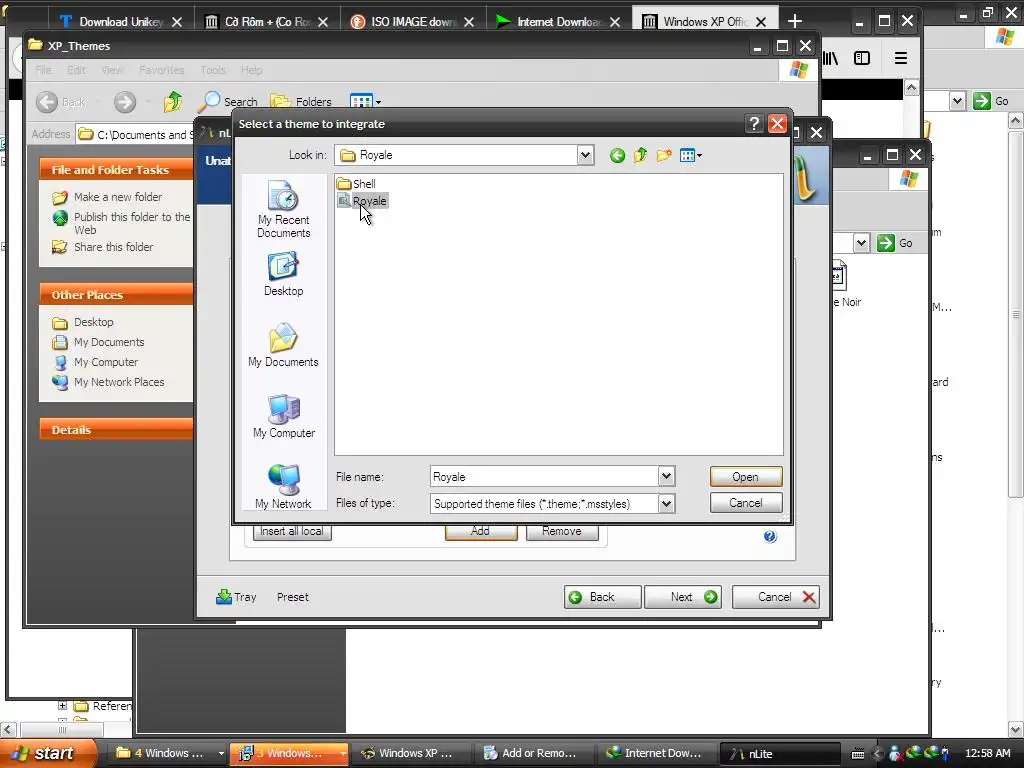Toggle the browser sidebar icon
1024x768 pixels.
862,58
